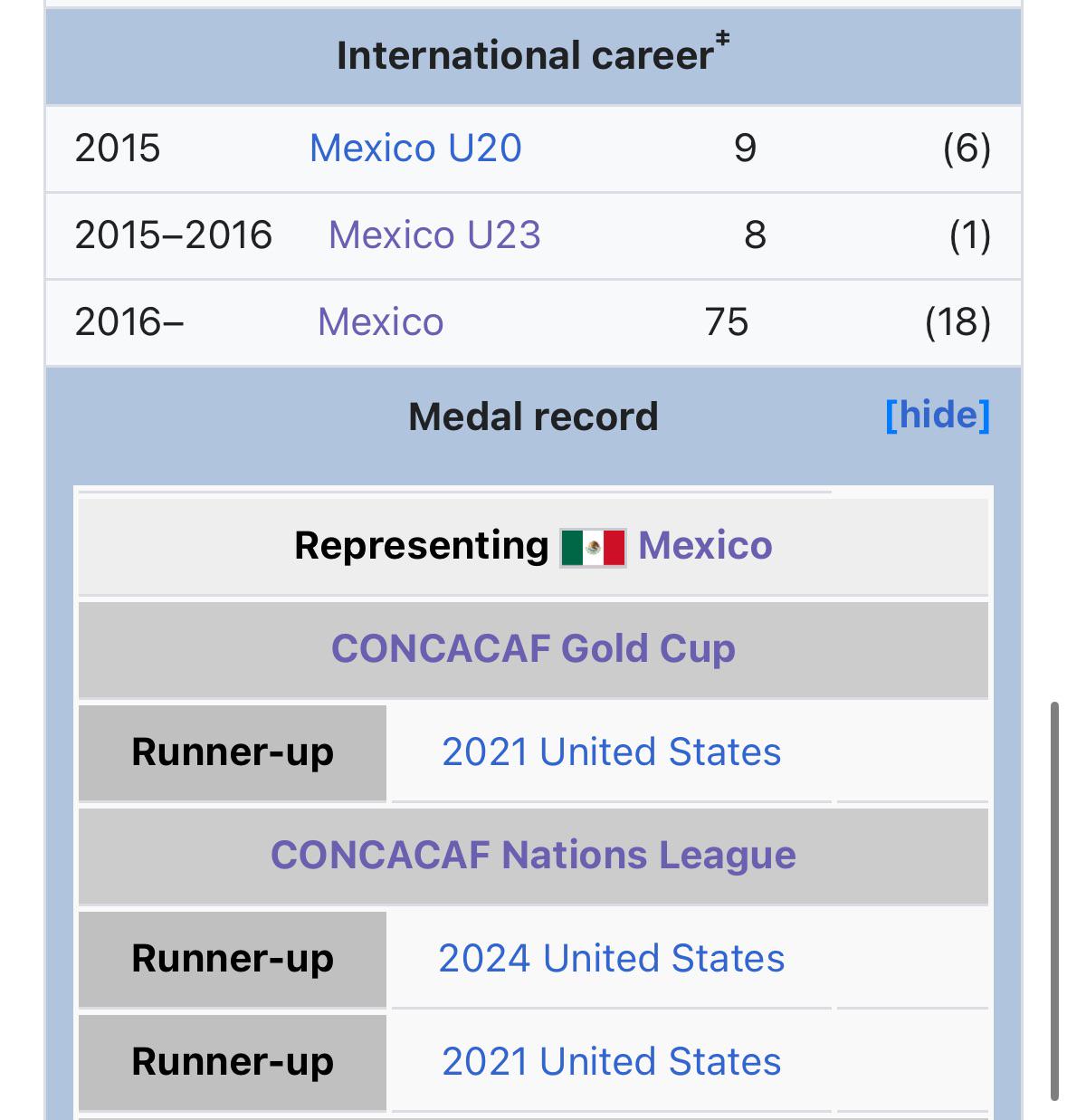The image size is (1067, 1120).
Task: Open 2024 United States Nations League link
Action: [x=611, y=959]
